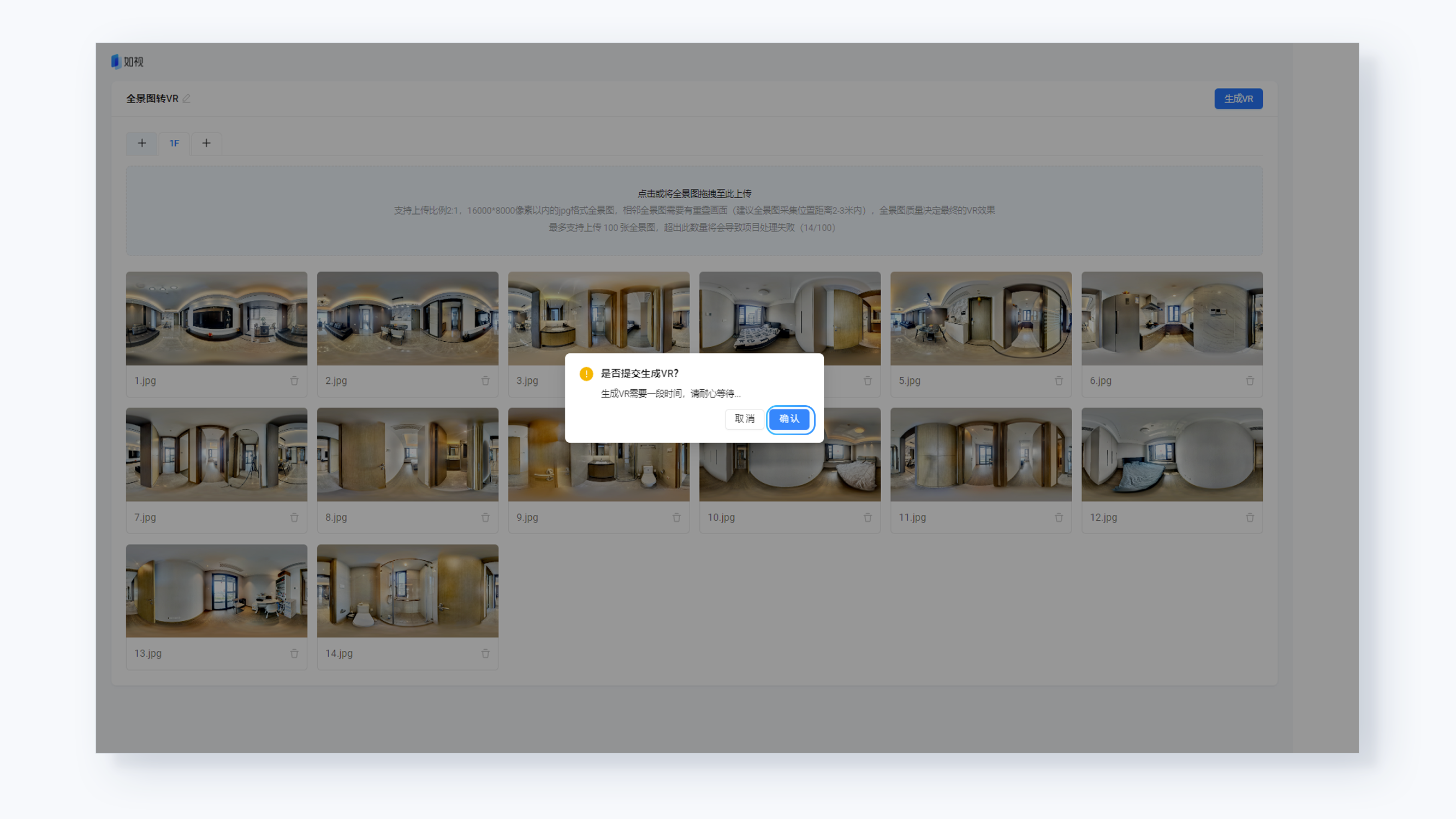Cancel the dialog with 取消 button
Viewport: 1456px width, 819px height.
click(745, 419)
